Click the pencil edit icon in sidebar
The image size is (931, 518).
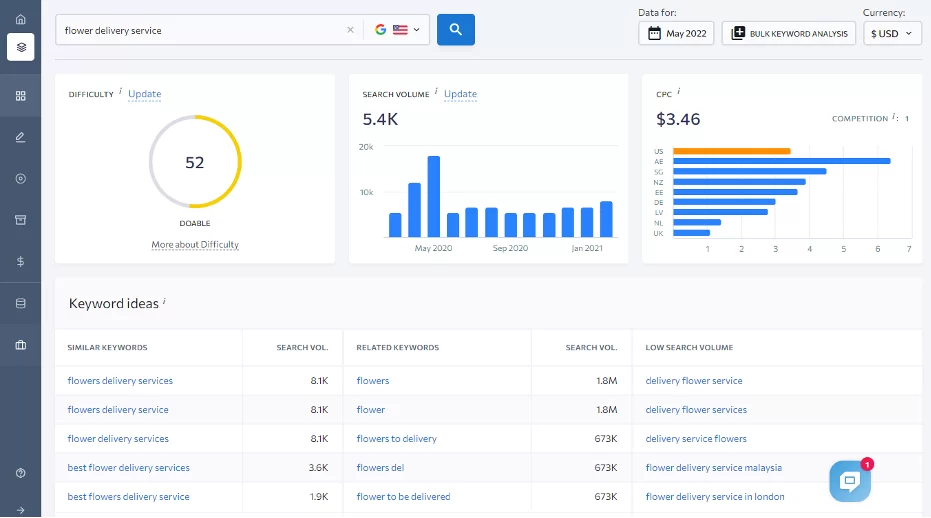click(20, 137)
